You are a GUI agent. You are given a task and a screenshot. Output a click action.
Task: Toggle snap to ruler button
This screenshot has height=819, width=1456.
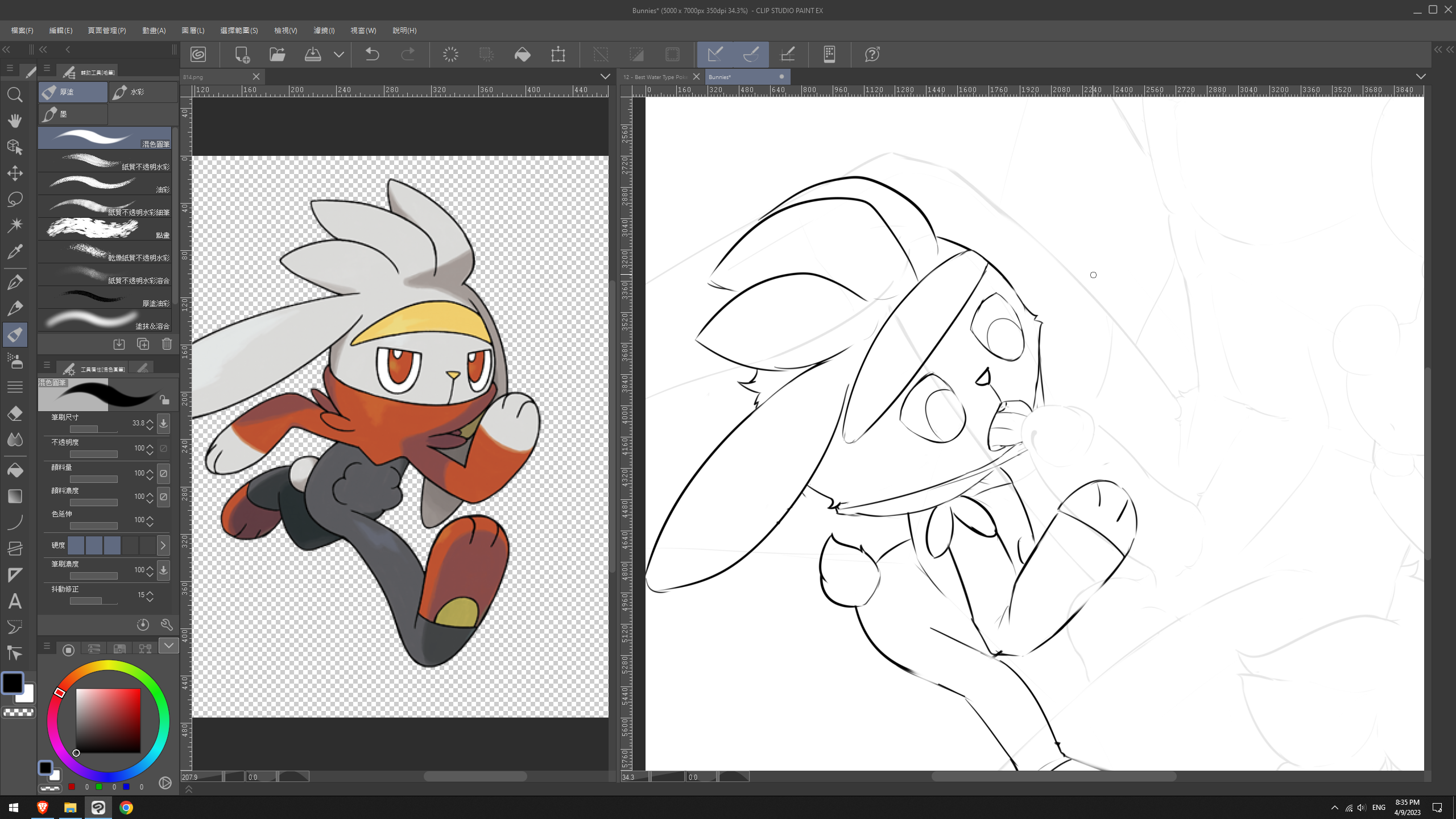[715, 55]
